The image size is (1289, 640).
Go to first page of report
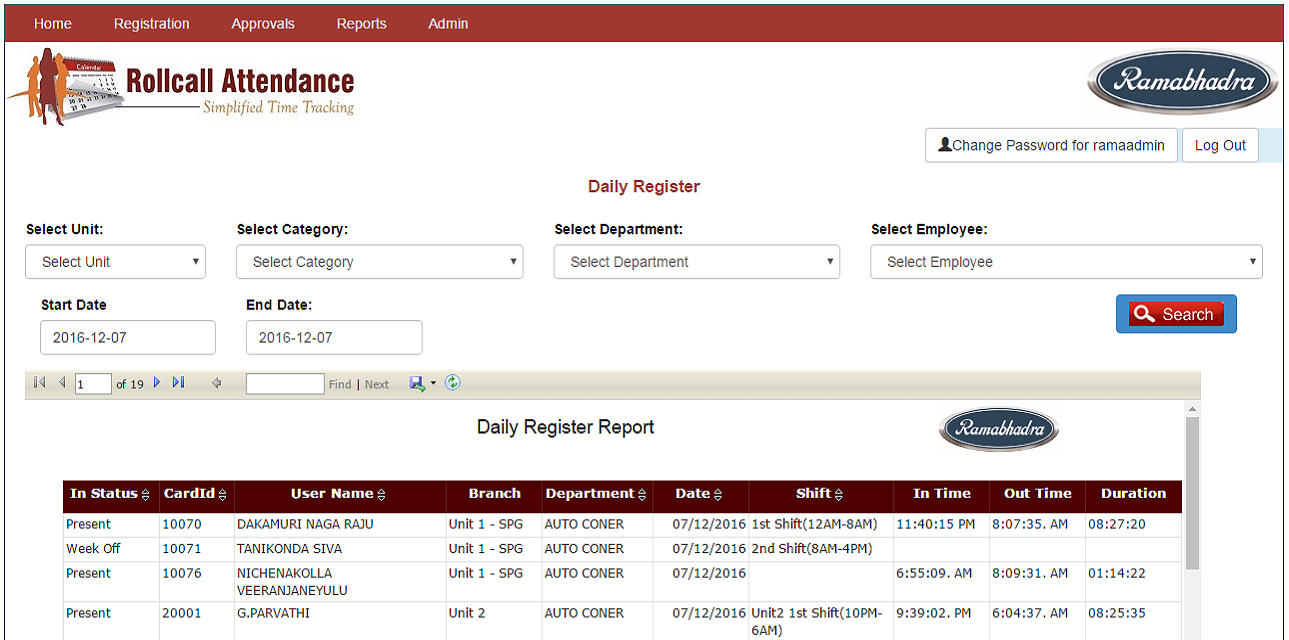click(39, 383)
